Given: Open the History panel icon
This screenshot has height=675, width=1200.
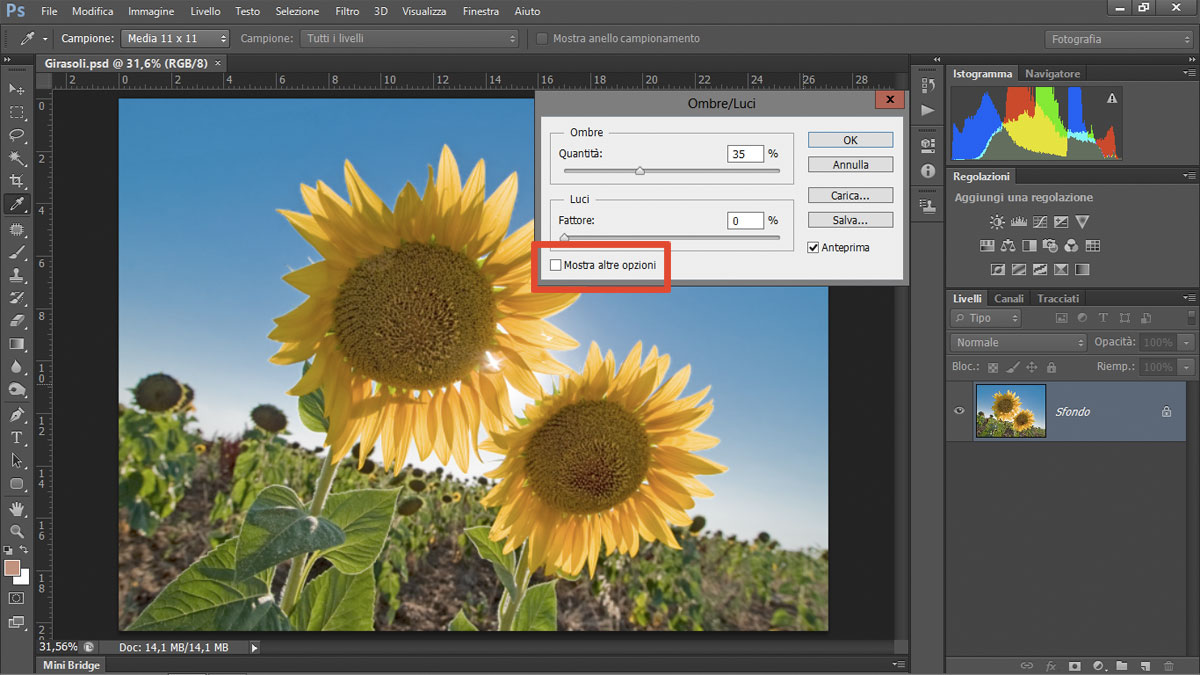Looking at the screenshot, I should pyautogui.click(x=928, y=87).
